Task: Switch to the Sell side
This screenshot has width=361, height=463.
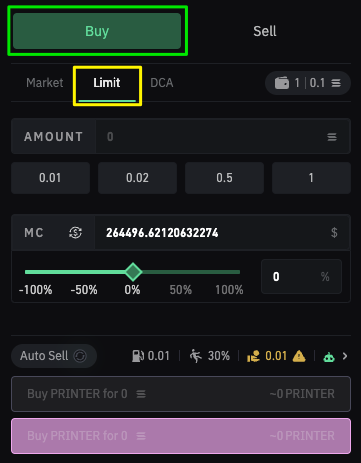Action: [265, 31]
